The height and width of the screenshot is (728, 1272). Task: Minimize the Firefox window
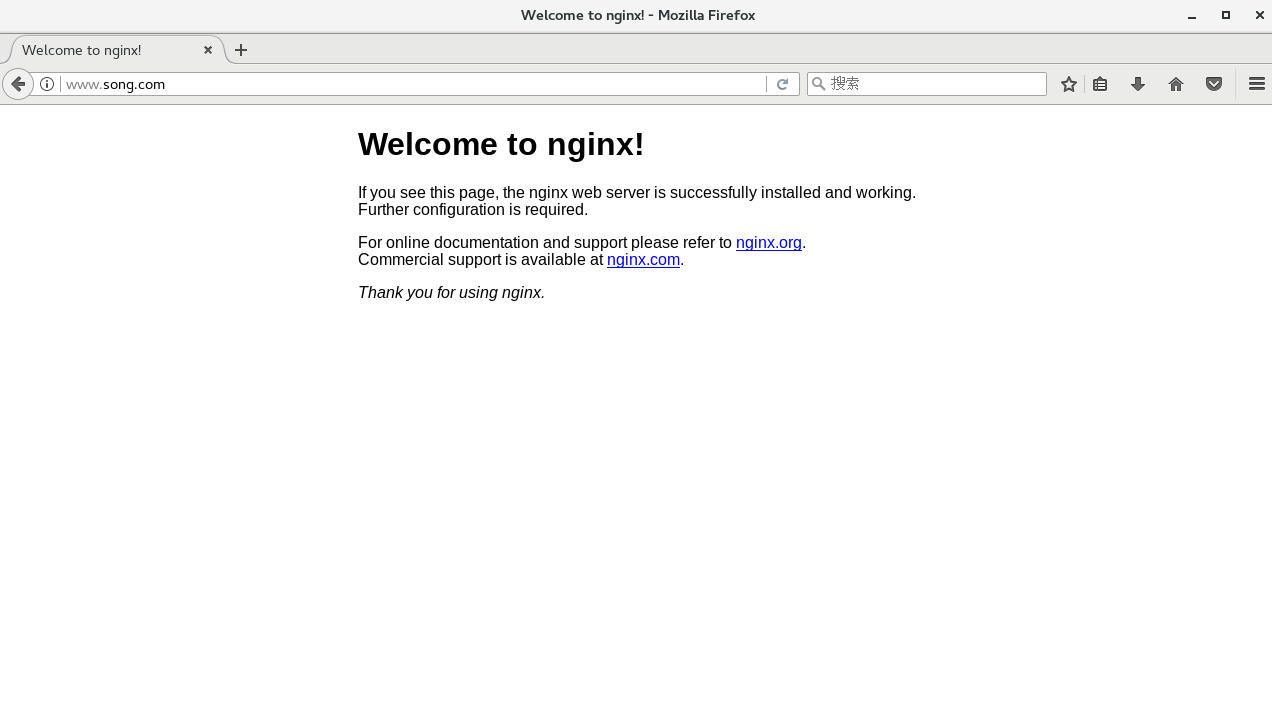1192,15
